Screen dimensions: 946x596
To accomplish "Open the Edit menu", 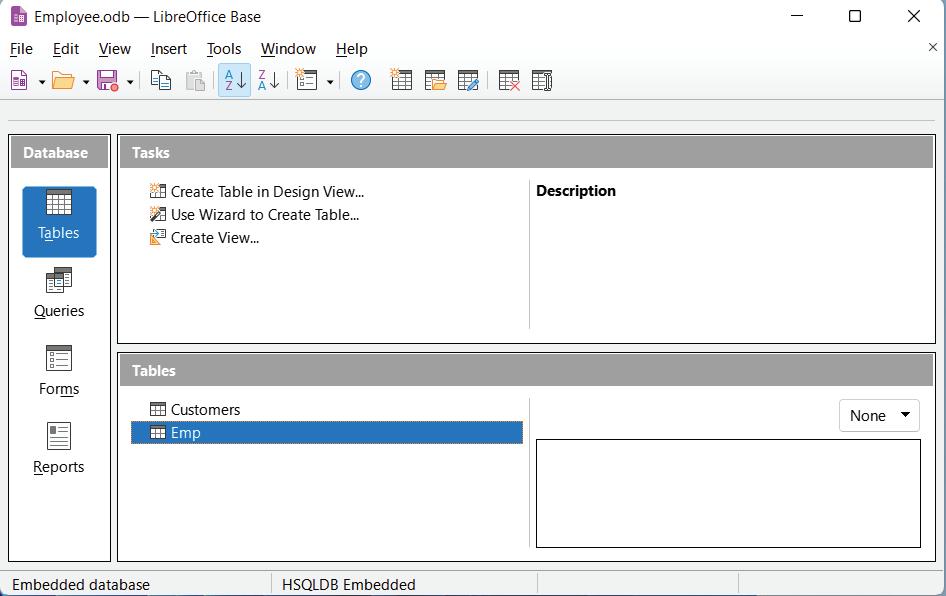I will tap(66, 49).
